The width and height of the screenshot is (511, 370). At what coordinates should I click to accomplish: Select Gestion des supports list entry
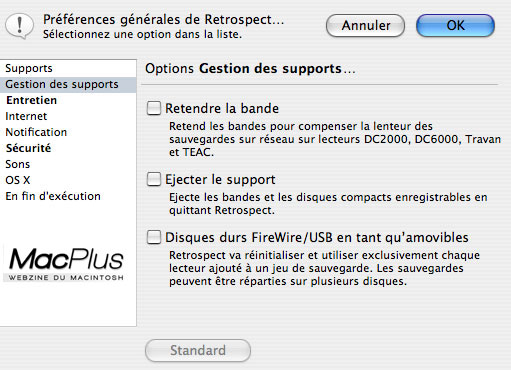pyautogui.click(x=68, y=84)
